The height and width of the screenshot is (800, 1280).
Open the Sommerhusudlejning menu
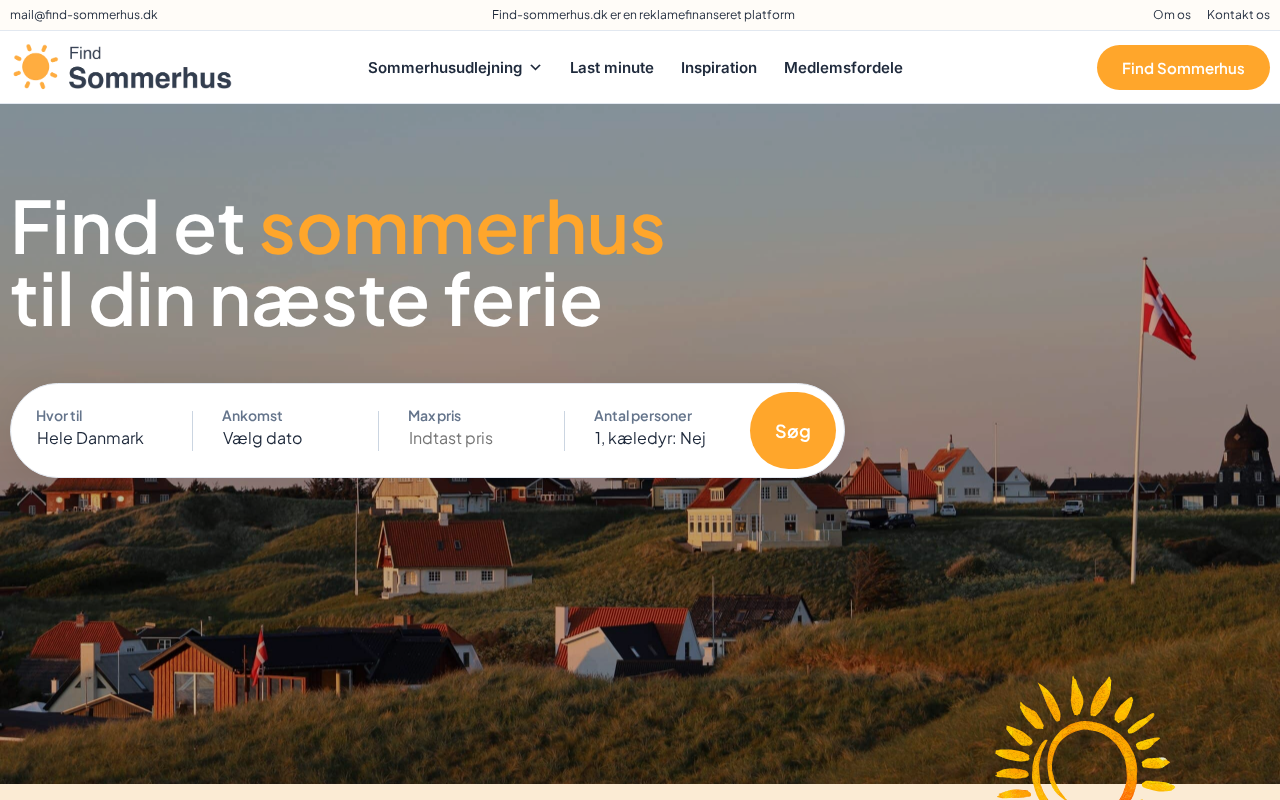(454, 67)
